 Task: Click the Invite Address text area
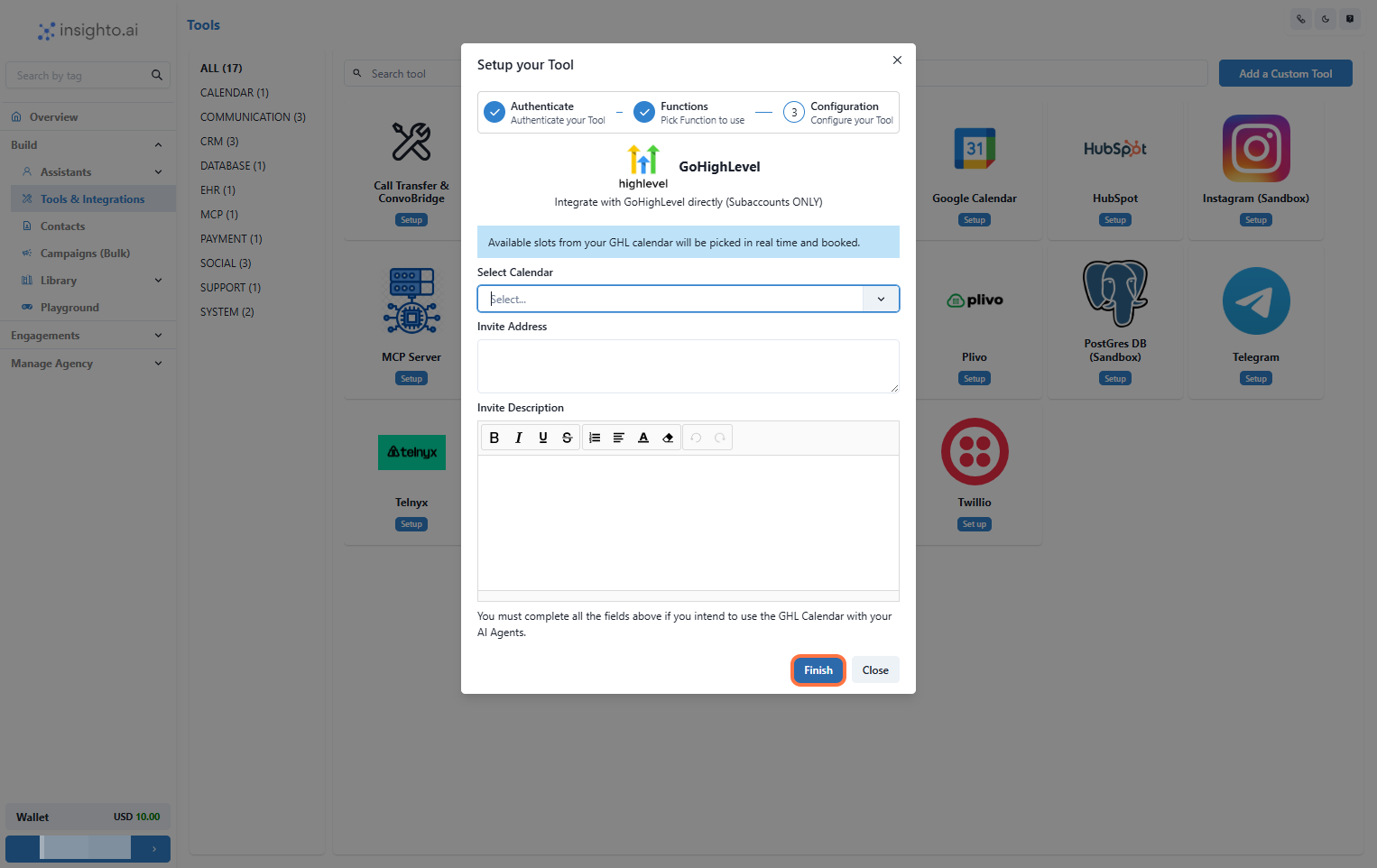click(688, 366)
